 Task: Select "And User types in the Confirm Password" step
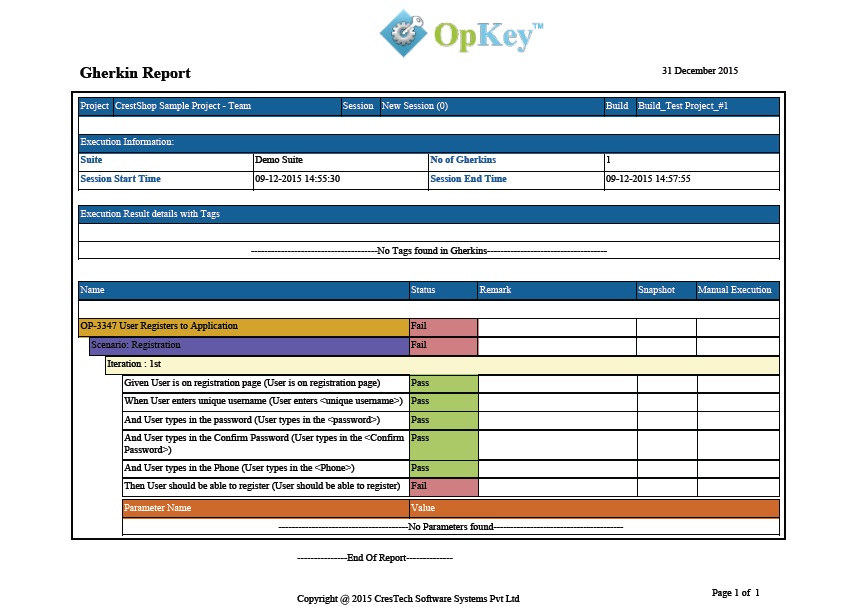point(266,444)
